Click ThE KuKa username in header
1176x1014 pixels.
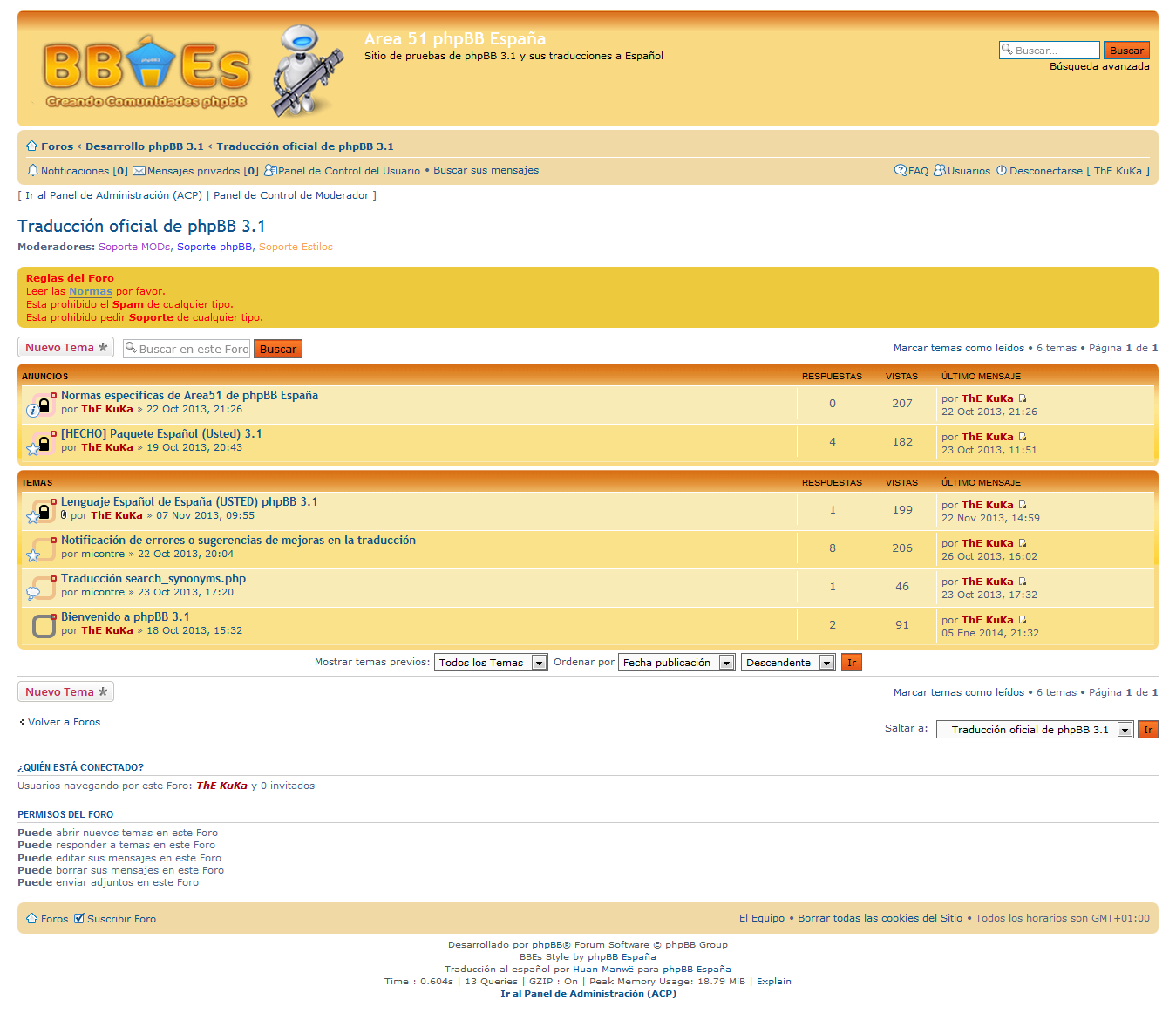[x=1118, y=171]
